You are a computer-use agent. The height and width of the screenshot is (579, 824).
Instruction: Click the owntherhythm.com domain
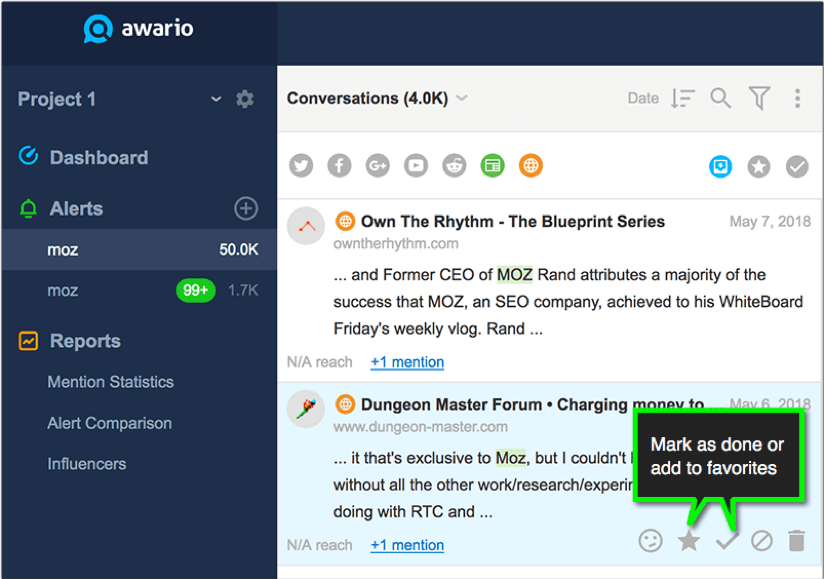pyautogui.click(x=396, y=244)
